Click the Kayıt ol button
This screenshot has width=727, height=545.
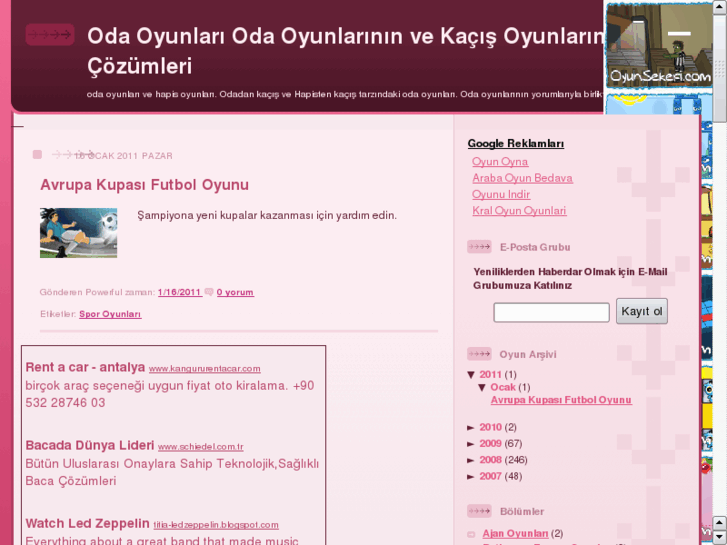tap(642, 311)
